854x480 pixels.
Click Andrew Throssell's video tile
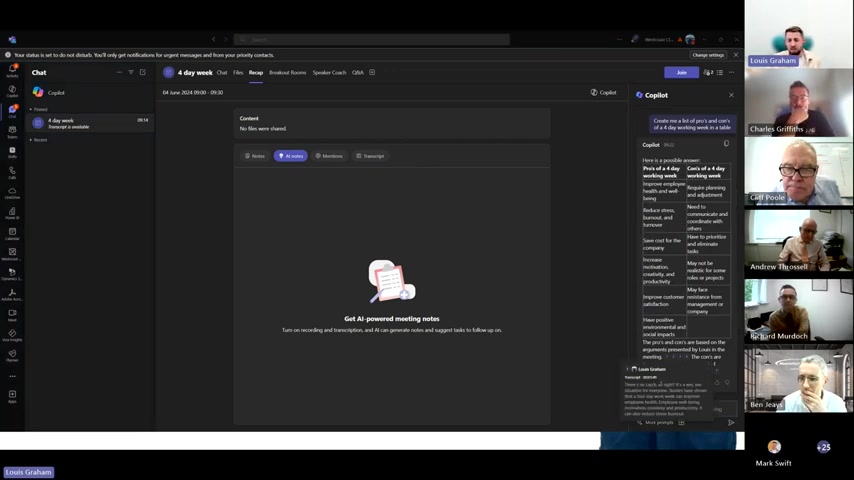coord(798,240)
